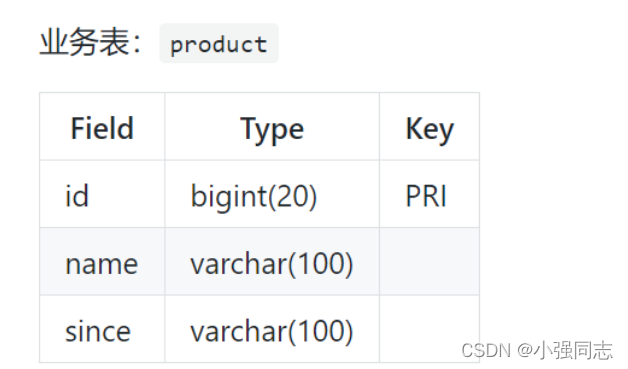This screenshot has height=369, width=628.
Task: Click the 业 character in heading
Action: [54, 42]
